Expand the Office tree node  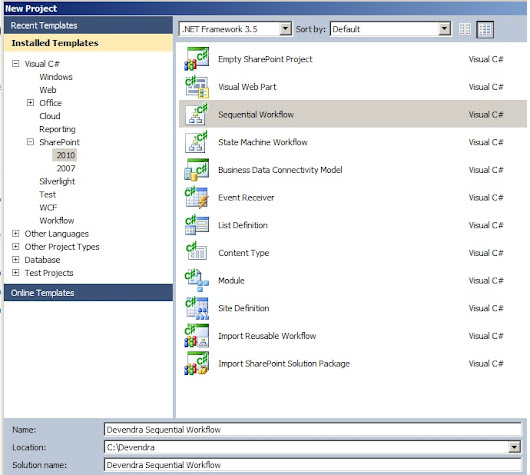pos(30,102)
